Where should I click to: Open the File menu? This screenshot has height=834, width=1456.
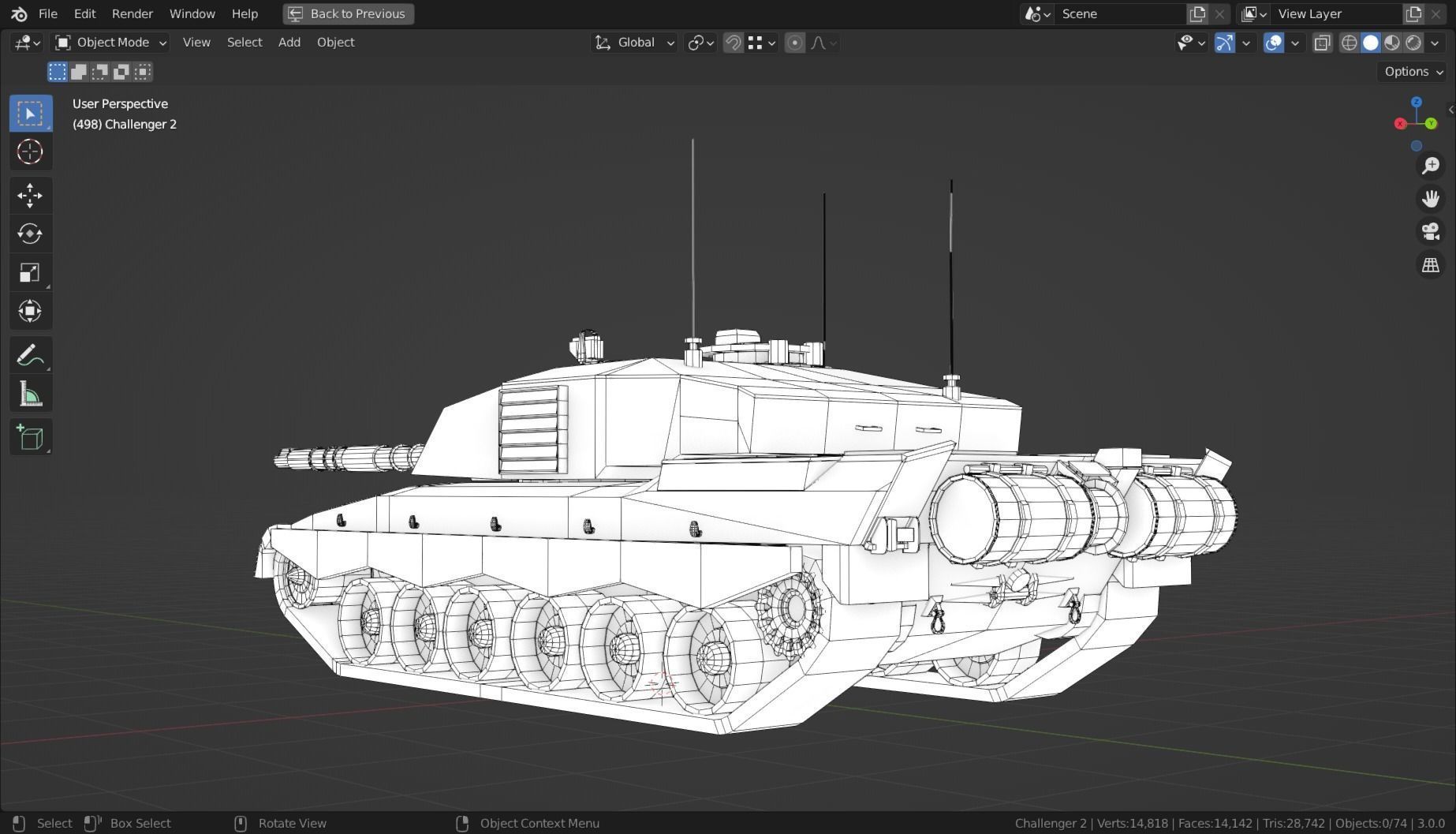pos(47,13)
